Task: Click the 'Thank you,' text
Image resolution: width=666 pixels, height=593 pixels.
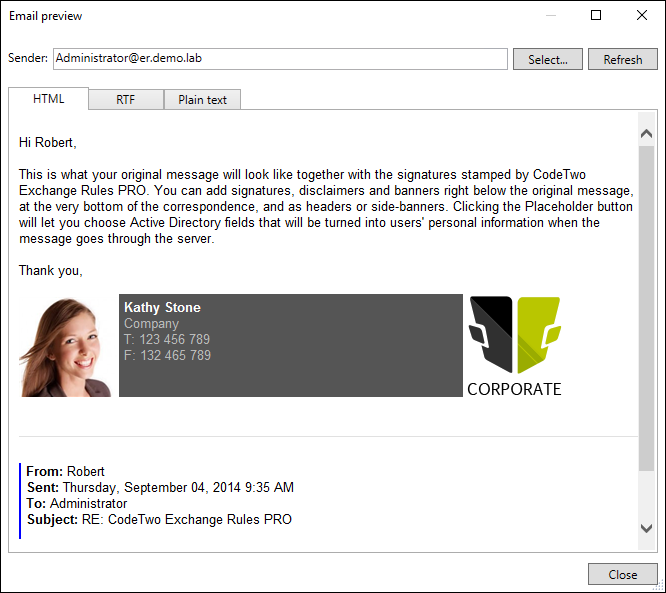Action: pos(51,270)
